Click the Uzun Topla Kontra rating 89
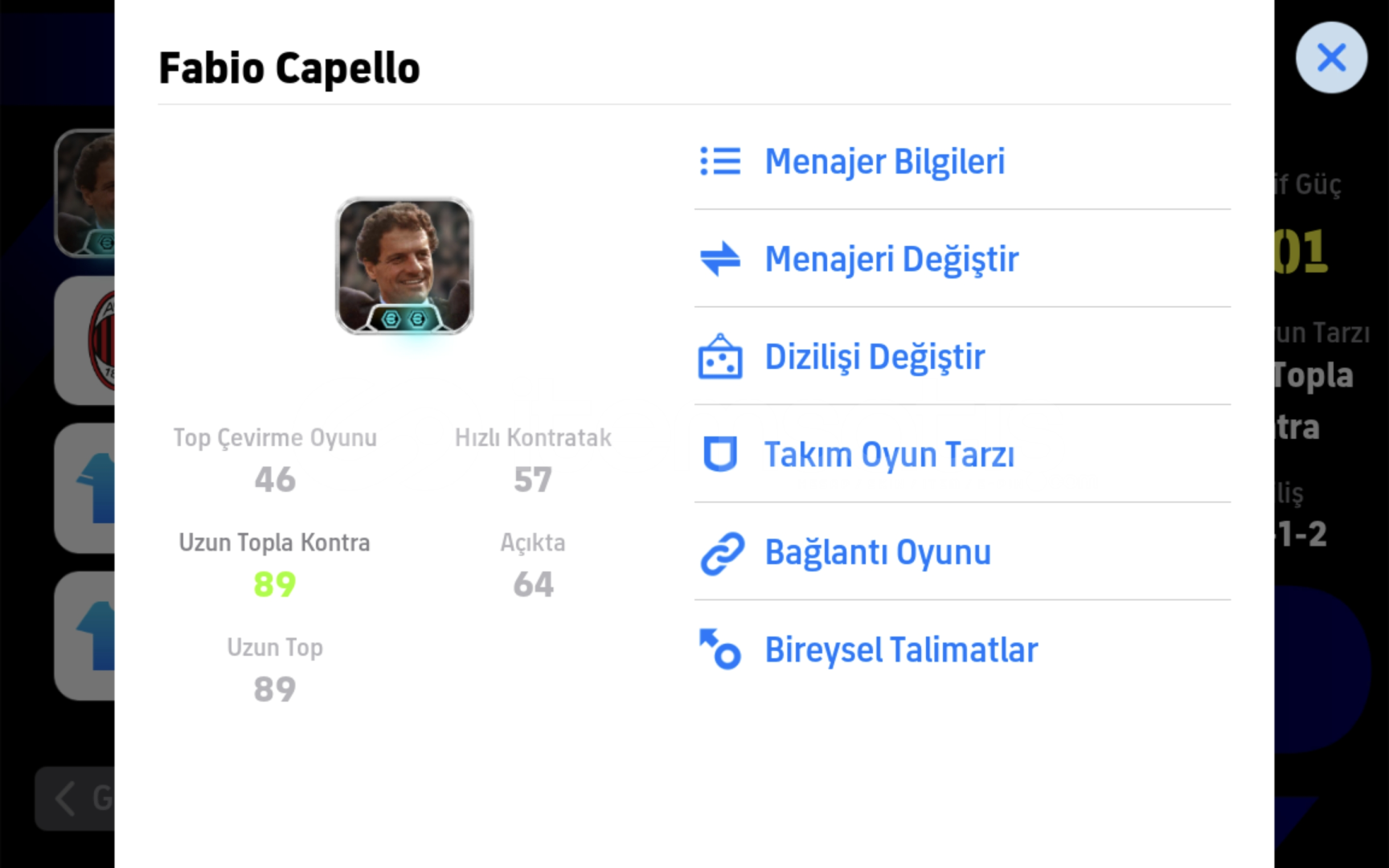The image size is (1389, 868). [275, 584]
